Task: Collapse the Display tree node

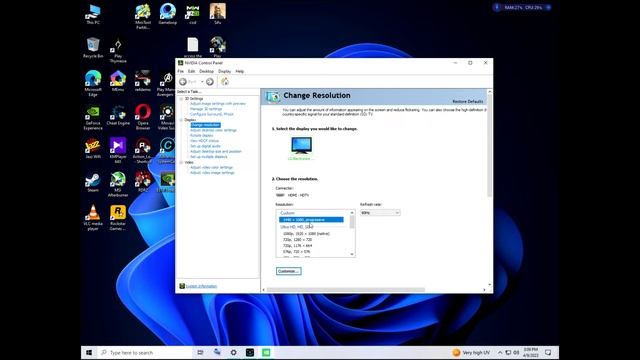Action: 181,120
